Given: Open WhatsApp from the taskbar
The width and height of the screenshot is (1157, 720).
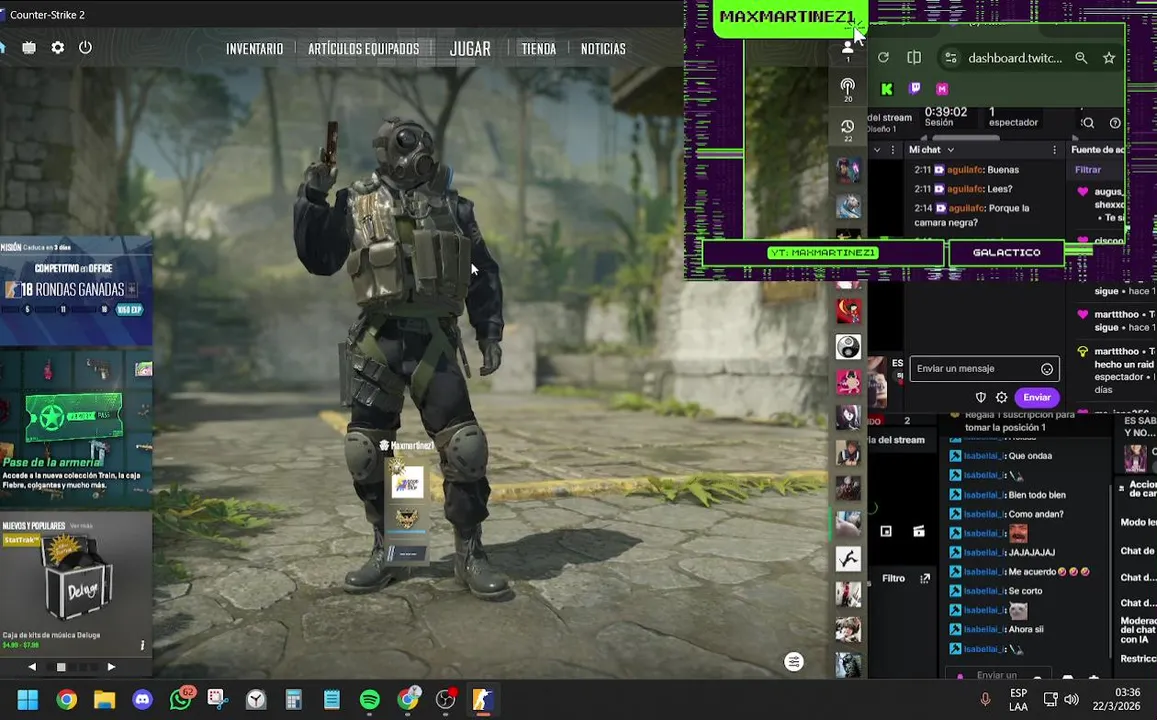Looking at the screenshot, I should pyautogui.click(x=181, y=699).
